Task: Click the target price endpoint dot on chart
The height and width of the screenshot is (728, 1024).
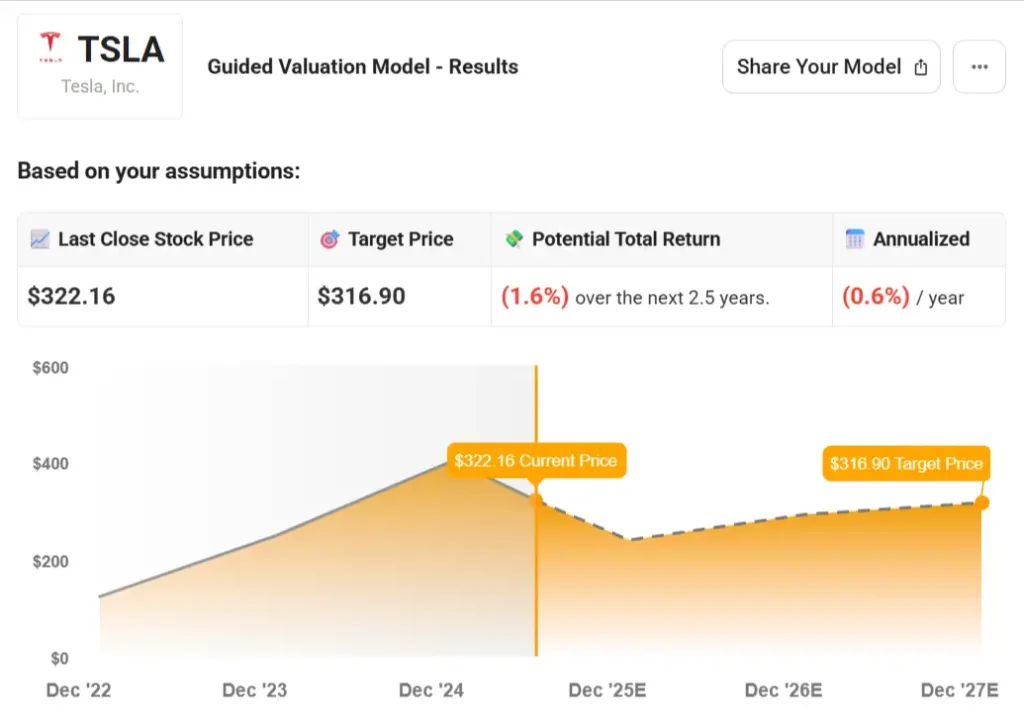Action: (982, 502)
